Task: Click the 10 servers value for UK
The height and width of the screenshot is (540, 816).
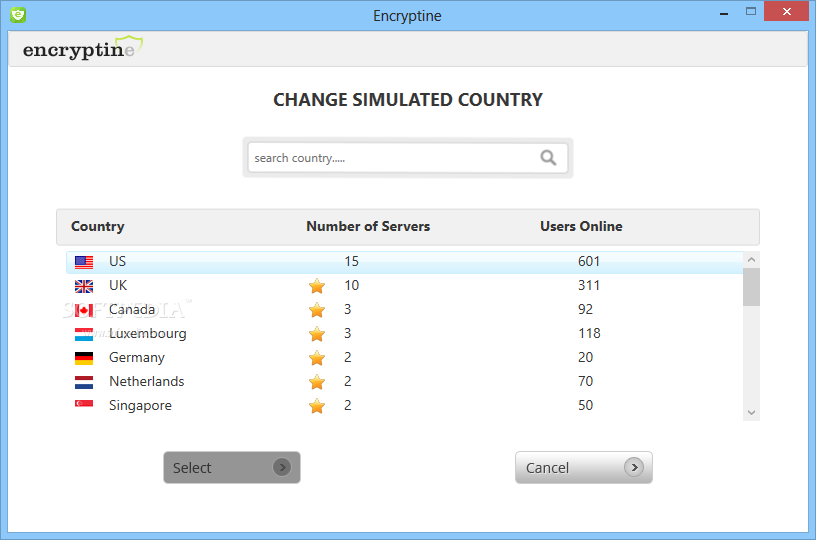Action: (351, 285)
